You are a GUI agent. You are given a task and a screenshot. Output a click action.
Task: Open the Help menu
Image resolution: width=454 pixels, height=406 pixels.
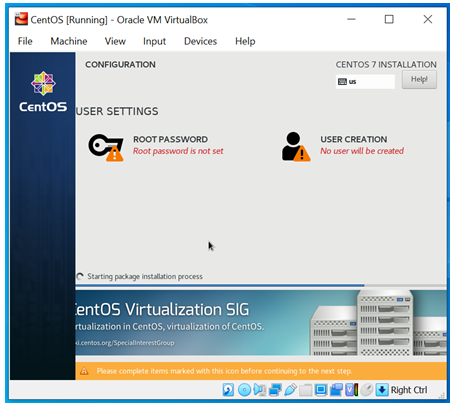click(245, 41)
